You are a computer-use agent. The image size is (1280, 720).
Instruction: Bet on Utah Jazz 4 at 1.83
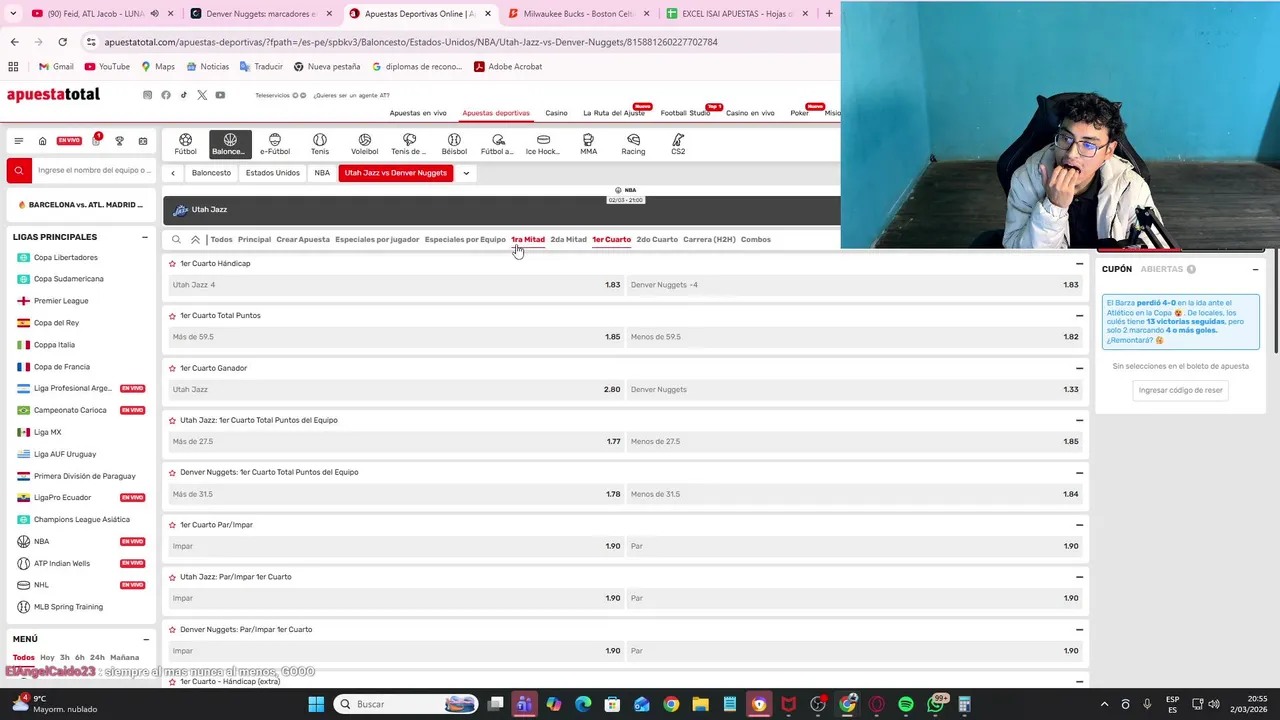pyautogui.click(x=396, y=285)
